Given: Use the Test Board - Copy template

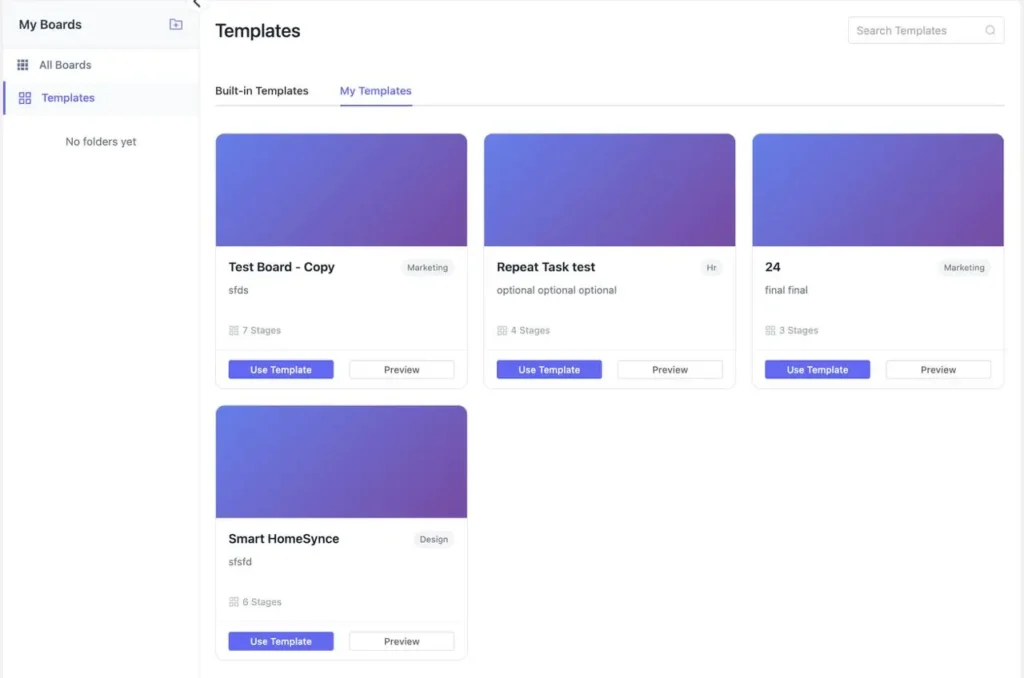Looking at the screenshot, I should pyautogui.click(x=280, y=369).
